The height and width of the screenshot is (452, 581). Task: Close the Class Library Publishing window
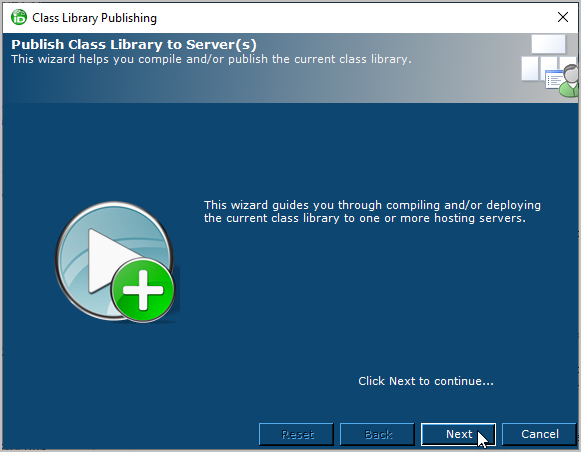(562, 17)
